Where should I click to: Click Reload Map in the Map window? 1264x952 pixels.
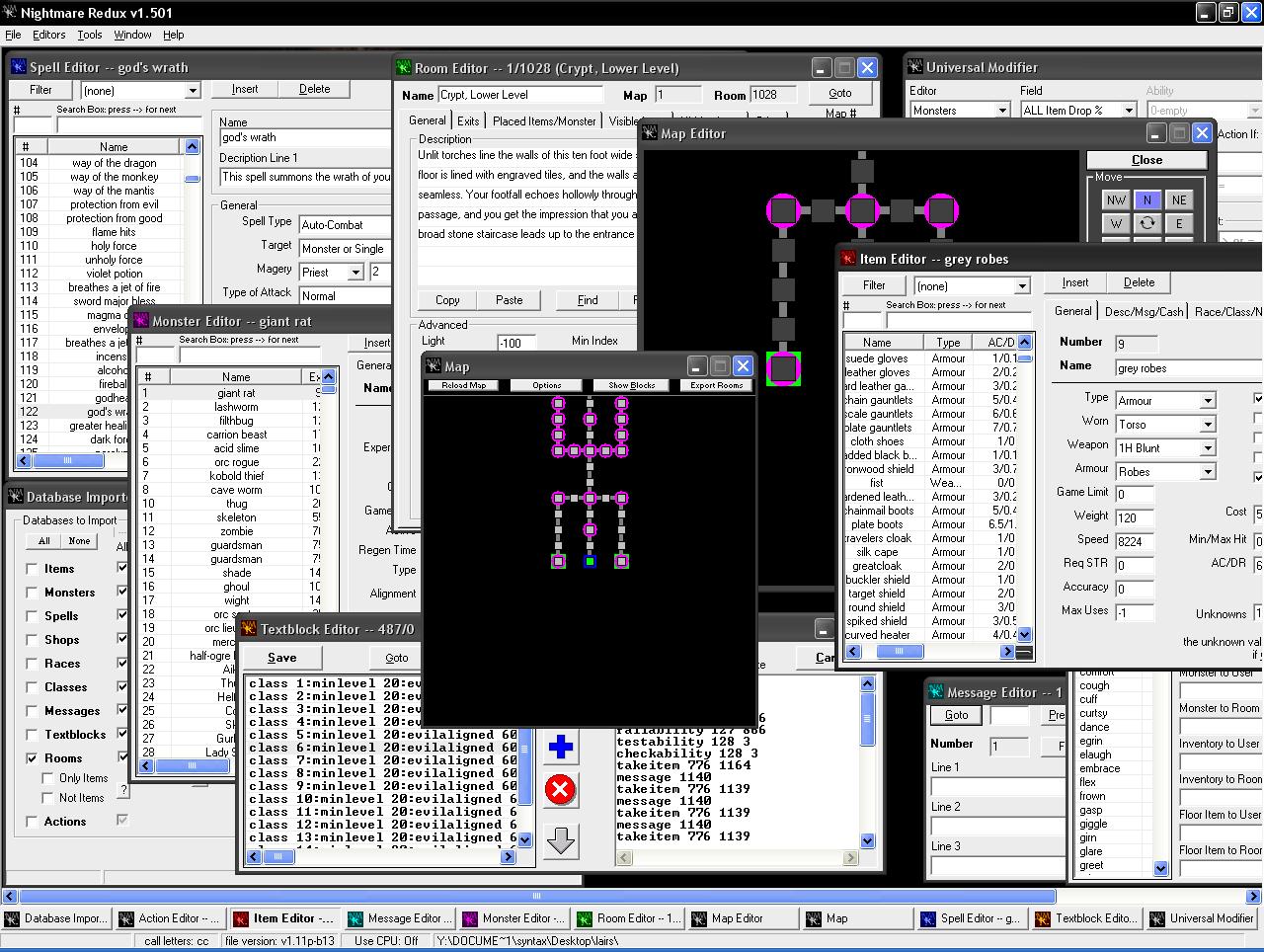tap(463, 385)
